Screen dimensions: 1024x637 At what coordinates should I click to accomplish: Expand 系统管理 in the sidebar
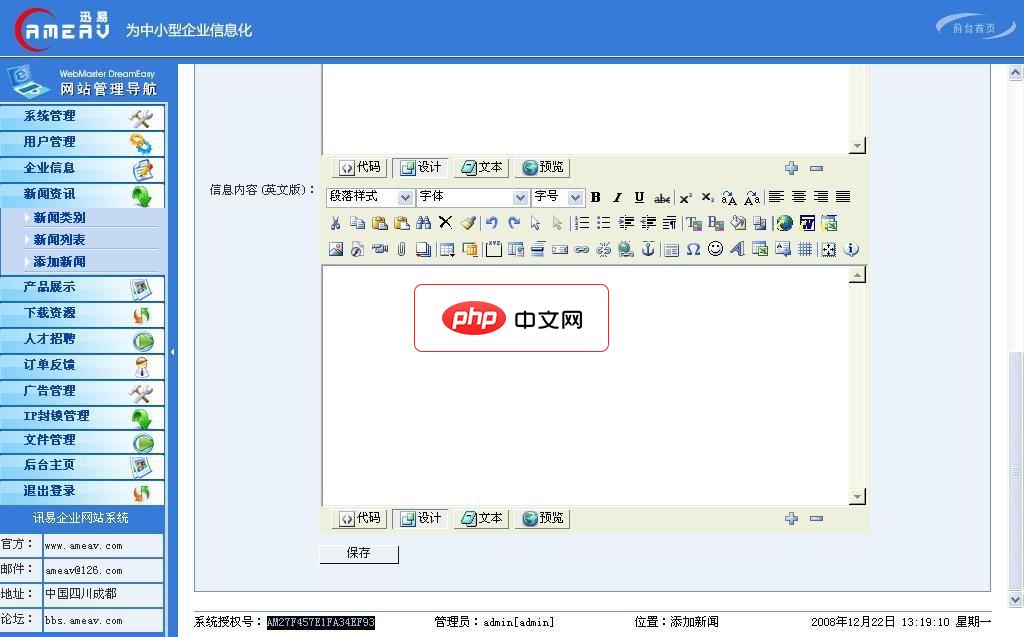[82, 117]
